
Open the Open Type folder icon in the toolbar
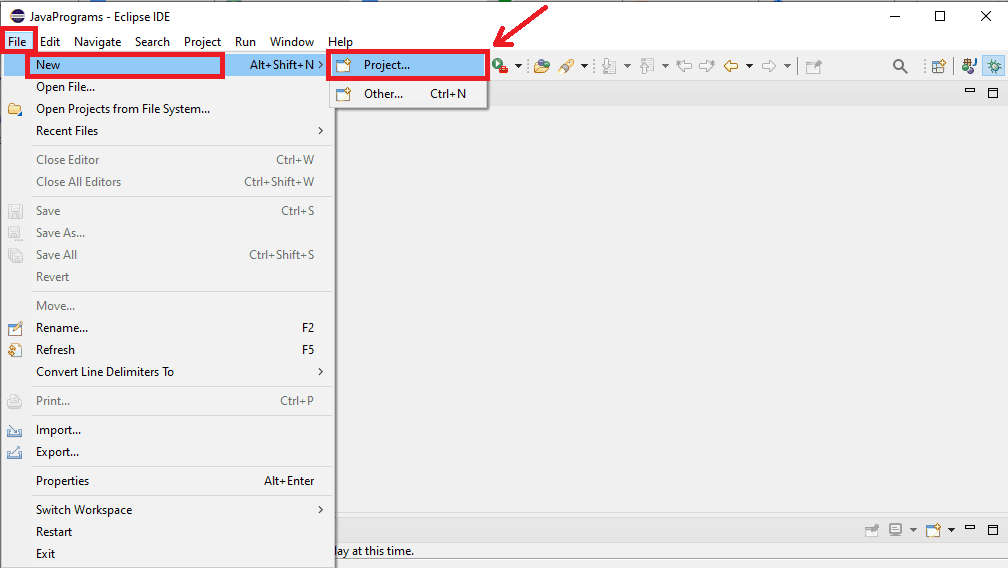(542, 66)
